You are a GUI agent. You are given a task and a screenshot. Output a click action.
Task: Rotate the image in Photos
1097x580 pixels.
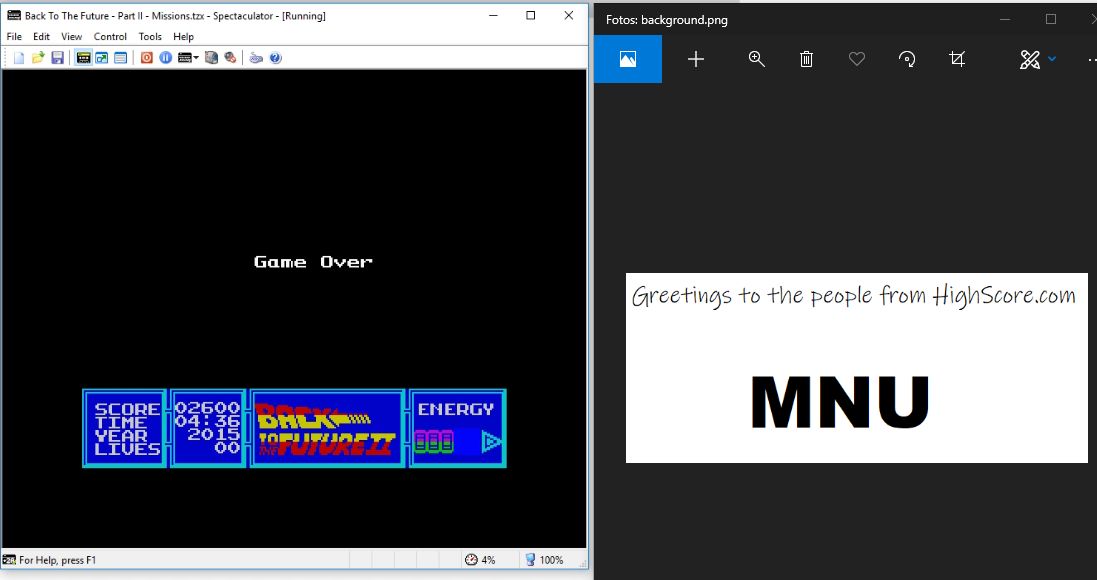point(907,60)
